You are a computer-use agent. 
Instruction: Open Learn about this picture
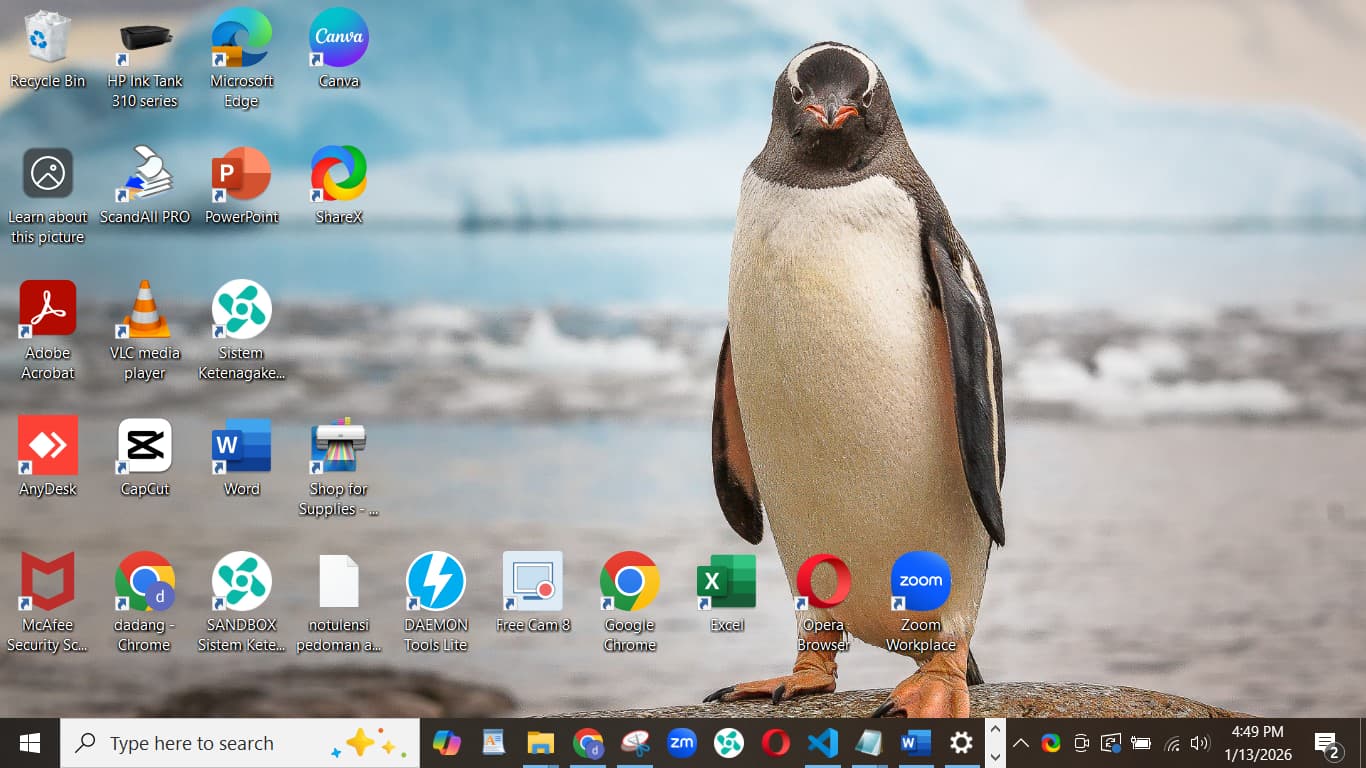tap(47, 172)
